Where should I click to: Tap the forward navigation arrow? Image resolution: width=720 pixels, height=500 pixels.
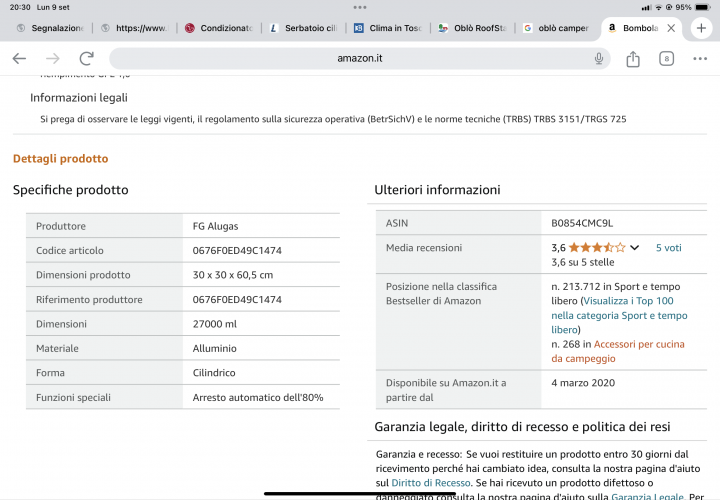tap(52, 59)
